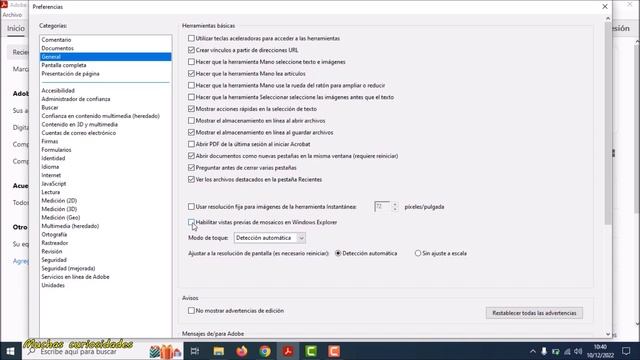Image resolution: width=640 pixels, height=360 pixels.
Task: Open the taskbar clock and date
Action: coord(600,351)
